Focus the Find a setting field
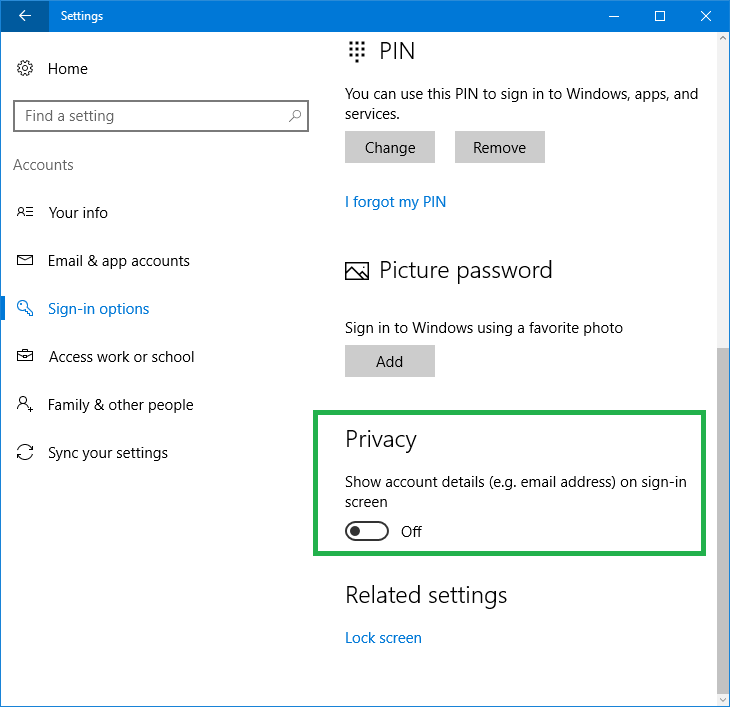 pyautogui.click(x=161, y=116)
